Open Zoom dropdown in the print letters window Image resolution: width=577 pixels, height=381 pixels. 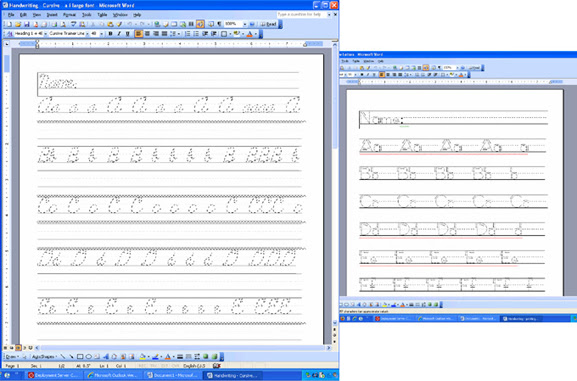click(x=457, y=68)
